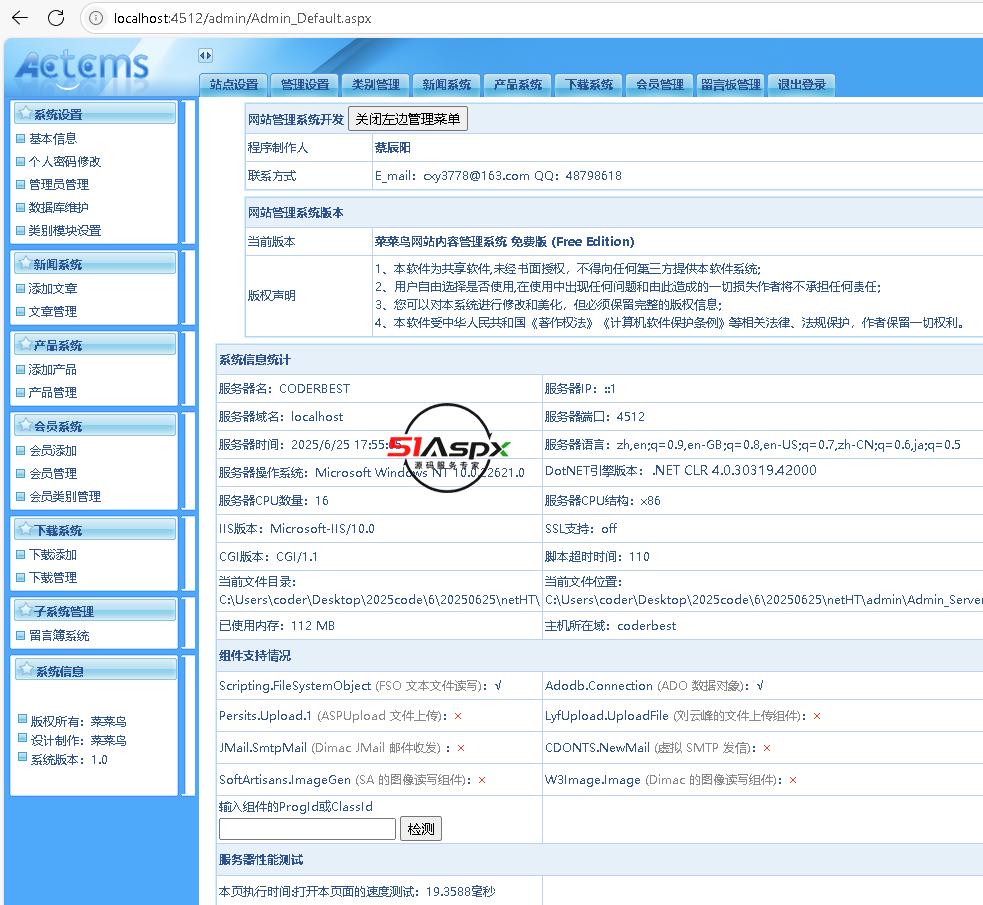
Task: Click the 系统版本: 1.0 sidebar text
Action: tap(69, 760)
